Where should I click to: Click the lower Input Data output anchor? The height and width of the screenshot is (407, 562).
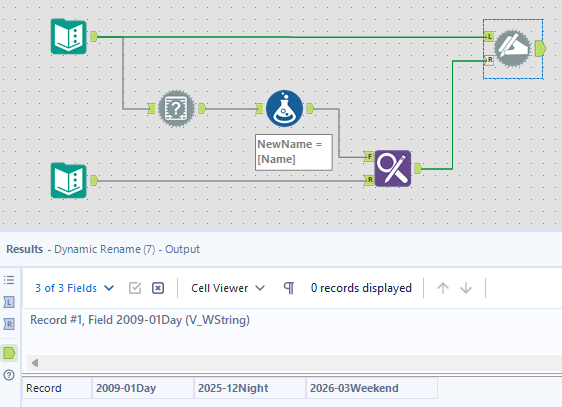94,181
